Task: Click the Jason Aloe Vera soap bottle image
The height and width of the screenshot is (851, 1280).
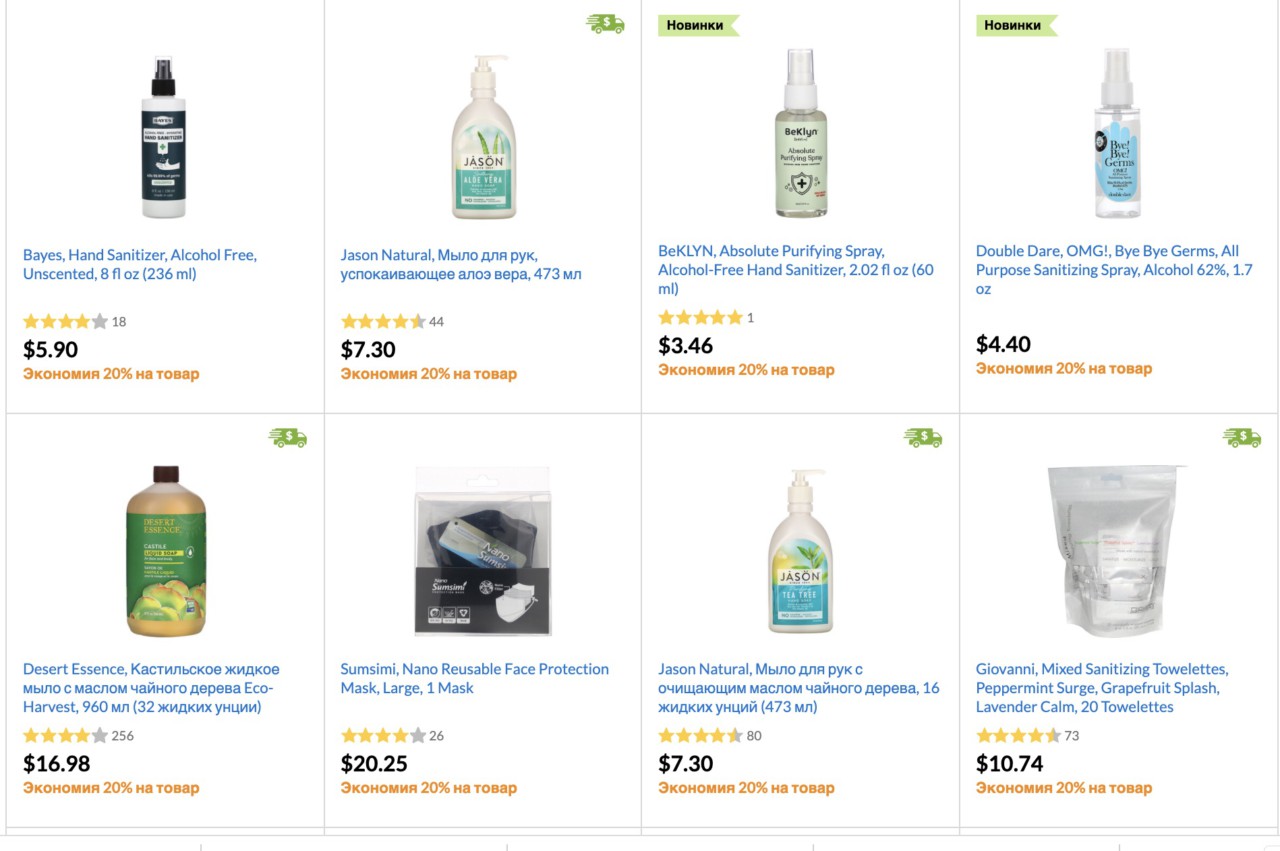Action: [484, 136]
